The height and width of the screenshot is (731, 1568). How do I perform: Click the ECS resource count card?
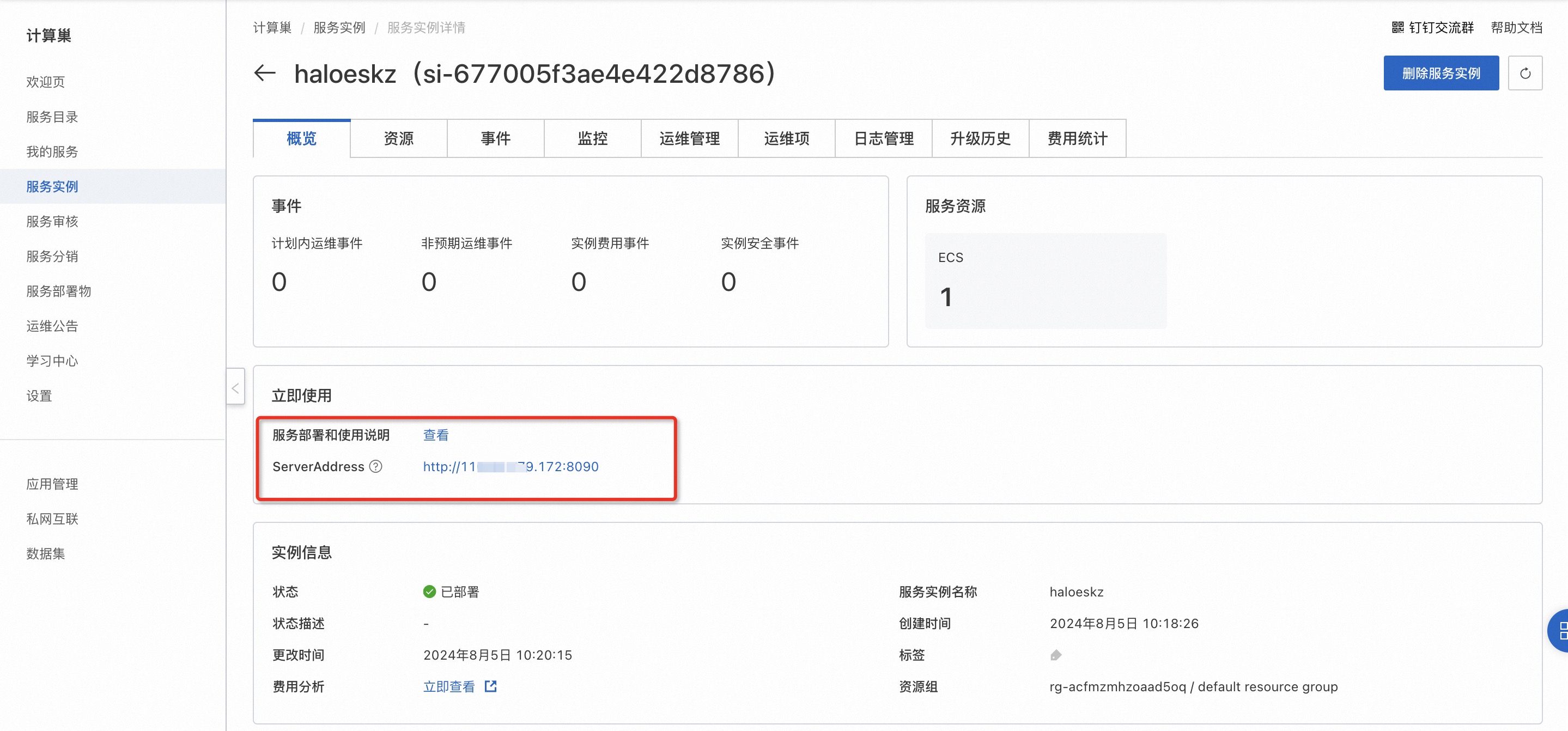coord(1045,281)
